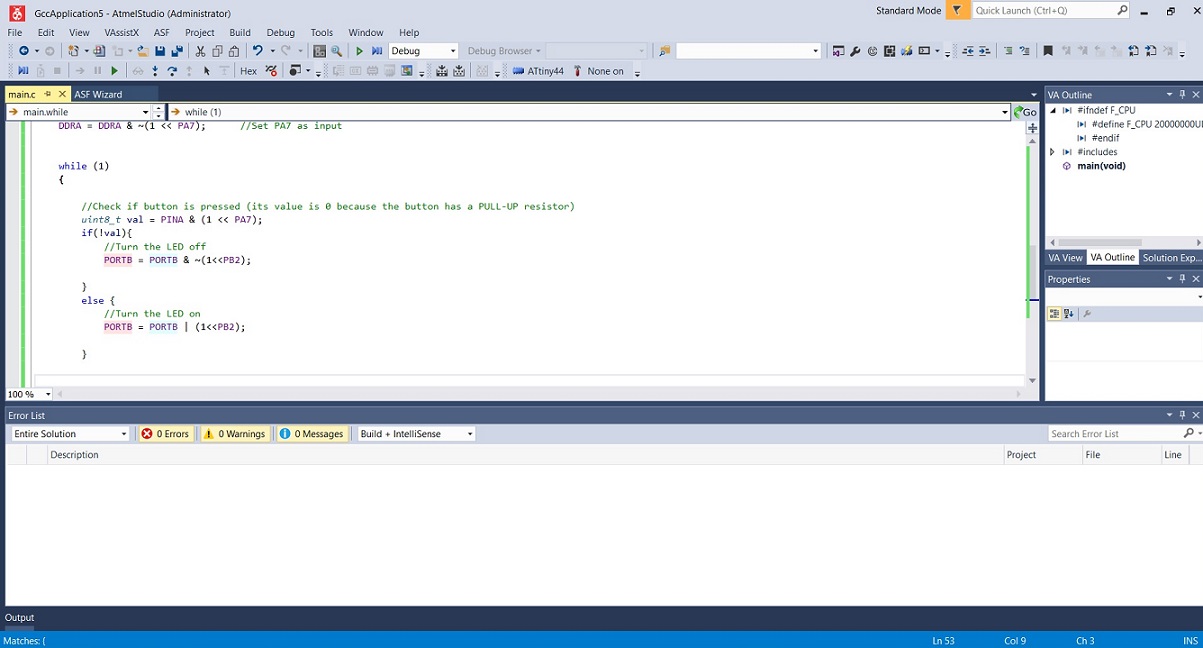Click the Navigate Backward arrow icon
This screenshot has height=648, width=1203.
[x=22, y=50]
